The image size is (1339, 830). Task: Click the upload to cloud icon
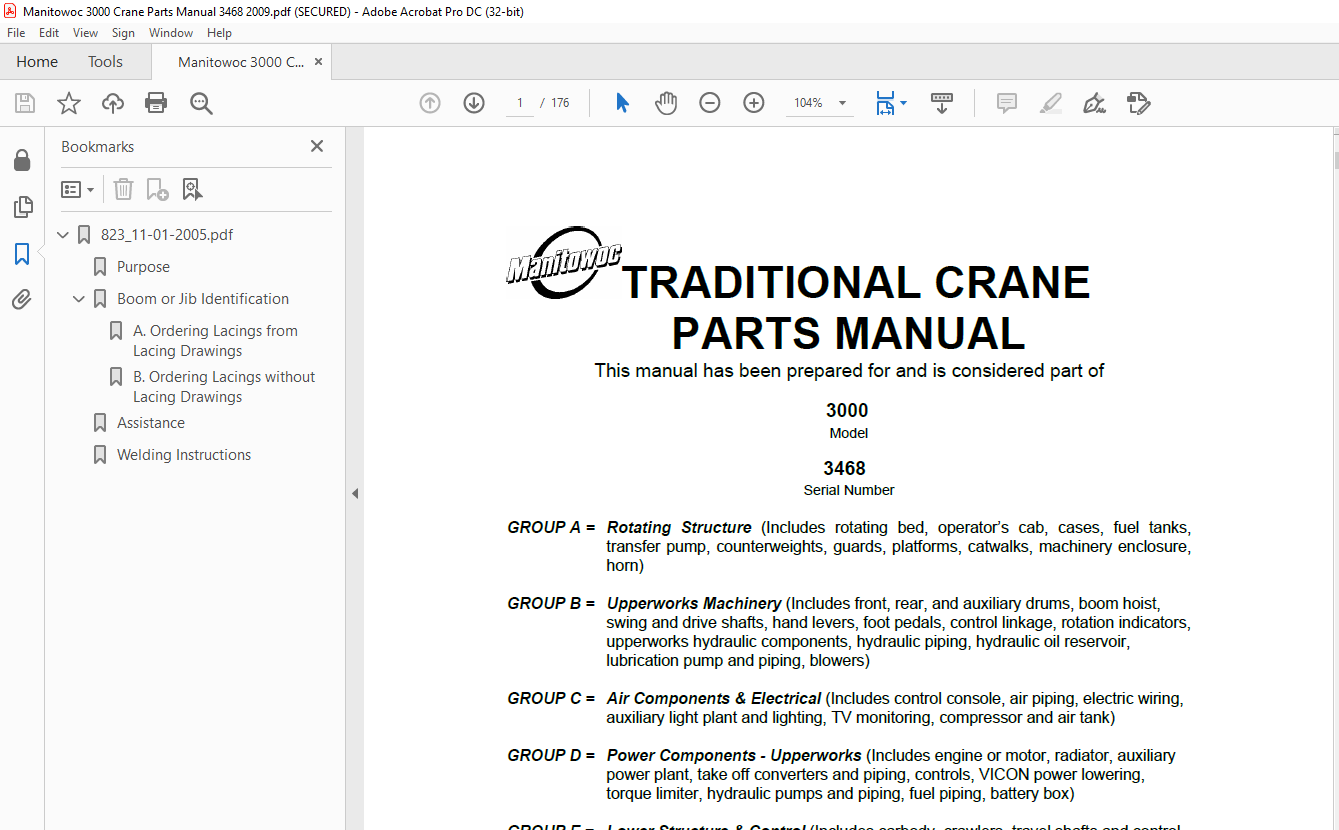[113, 103]
